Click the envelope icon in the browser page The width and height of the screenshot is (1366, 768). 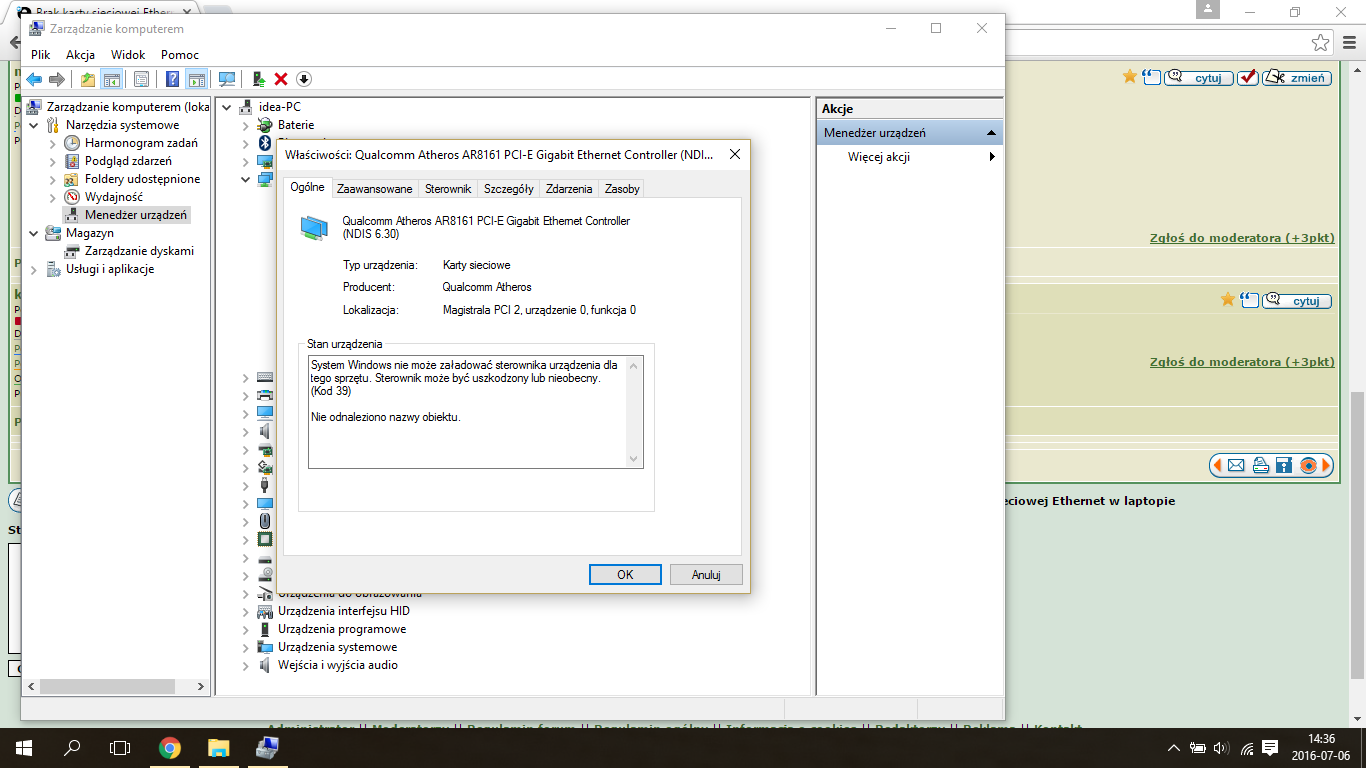(x=1236, y=465)
